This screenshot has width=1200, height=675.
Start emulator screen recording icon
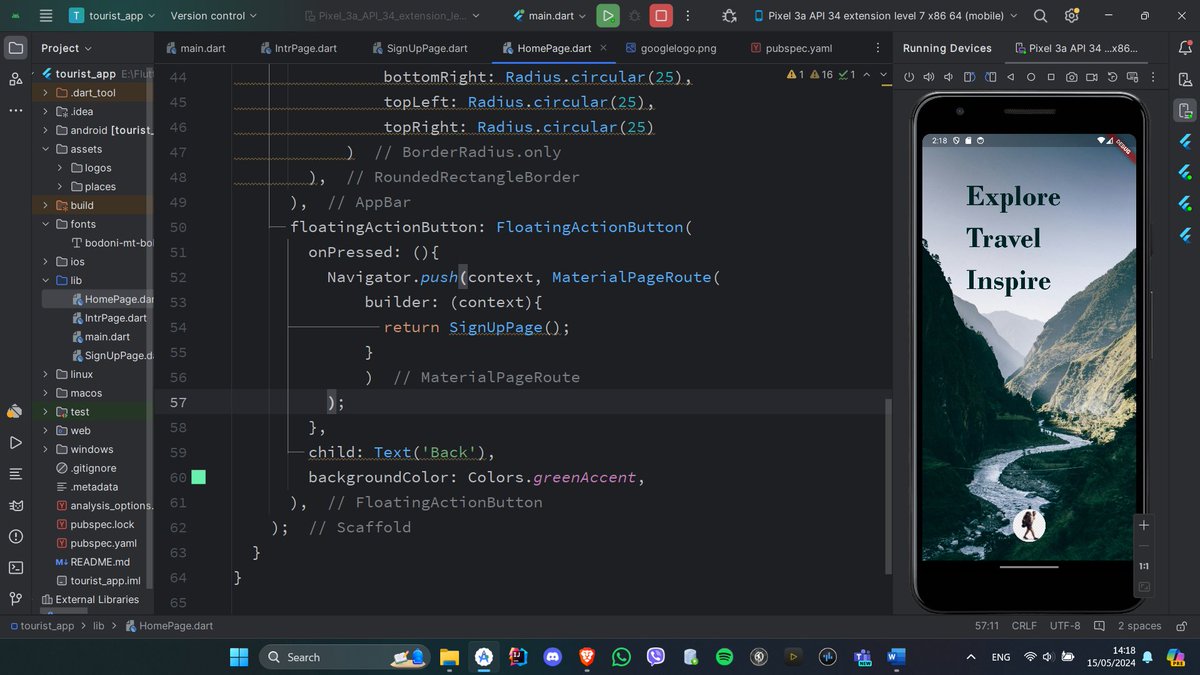pos(1091,77)
